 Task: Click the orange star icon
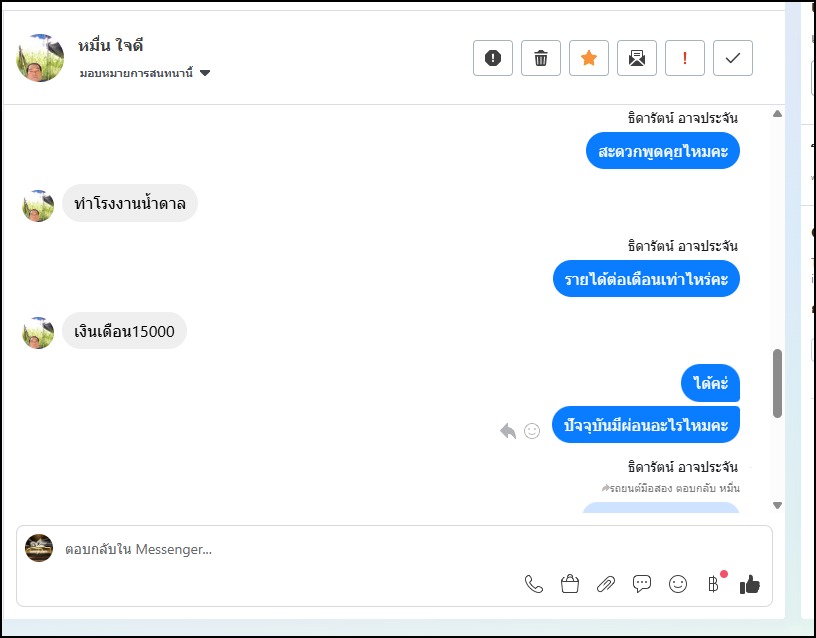589,58
